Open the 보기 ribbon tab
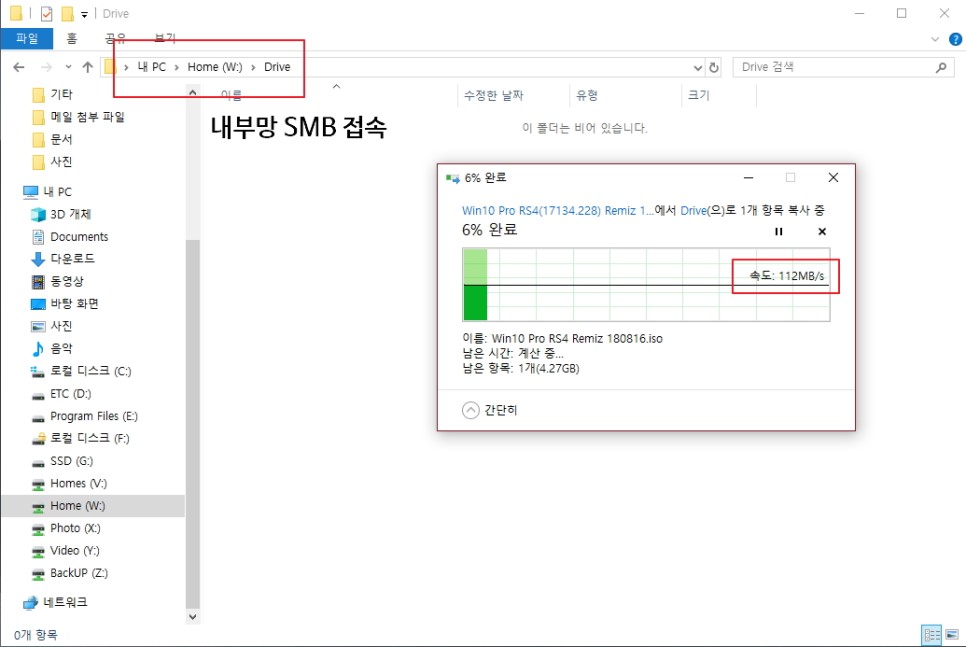The height and width of the screenshot is (647, 966). pyautogui.click(x=164, y=38)
